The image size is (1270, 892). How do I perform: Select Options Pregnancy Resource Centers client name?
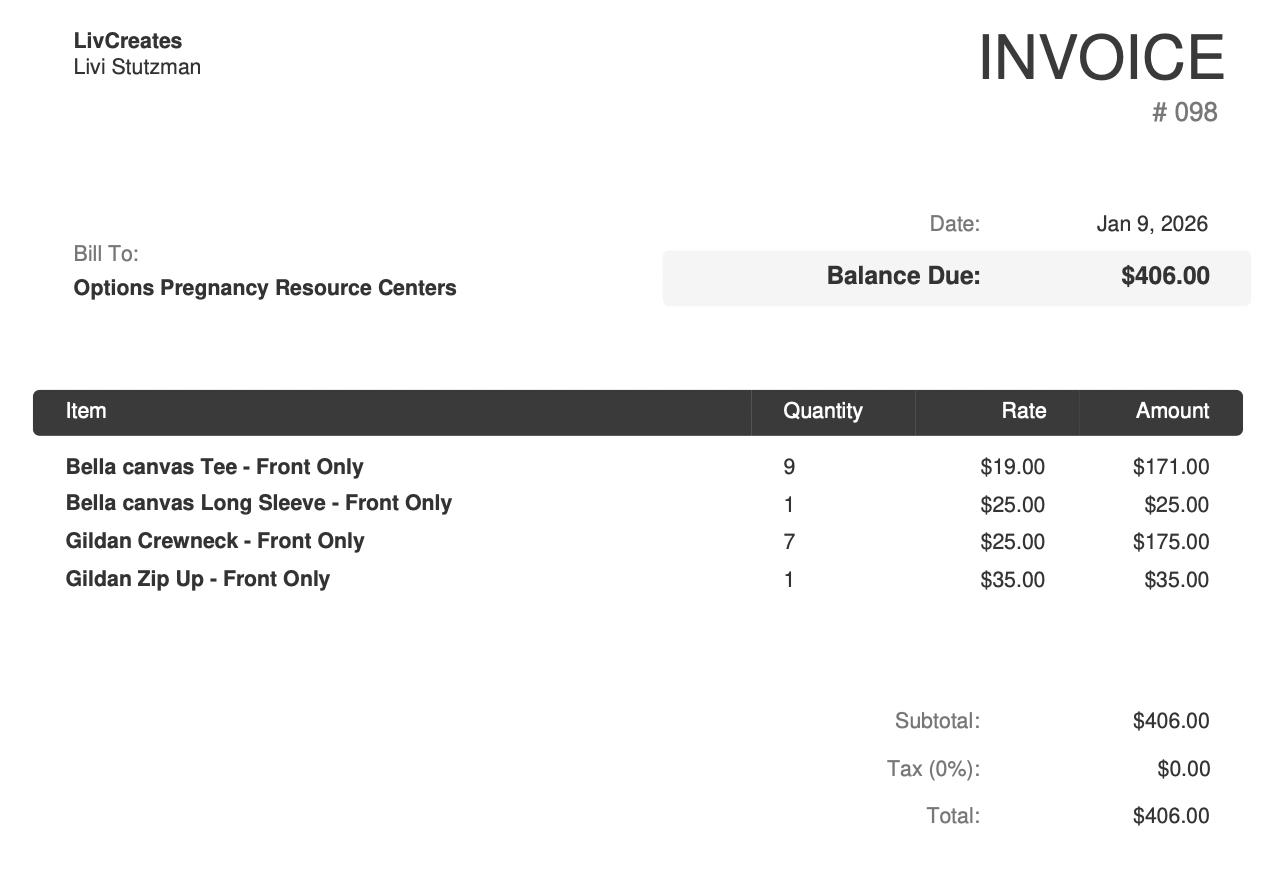click(x=265, y=288)
